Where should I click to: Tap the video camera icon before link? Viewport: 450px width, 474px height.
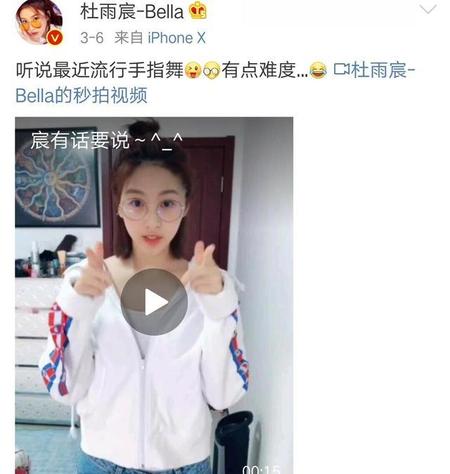tap(341, 70)
